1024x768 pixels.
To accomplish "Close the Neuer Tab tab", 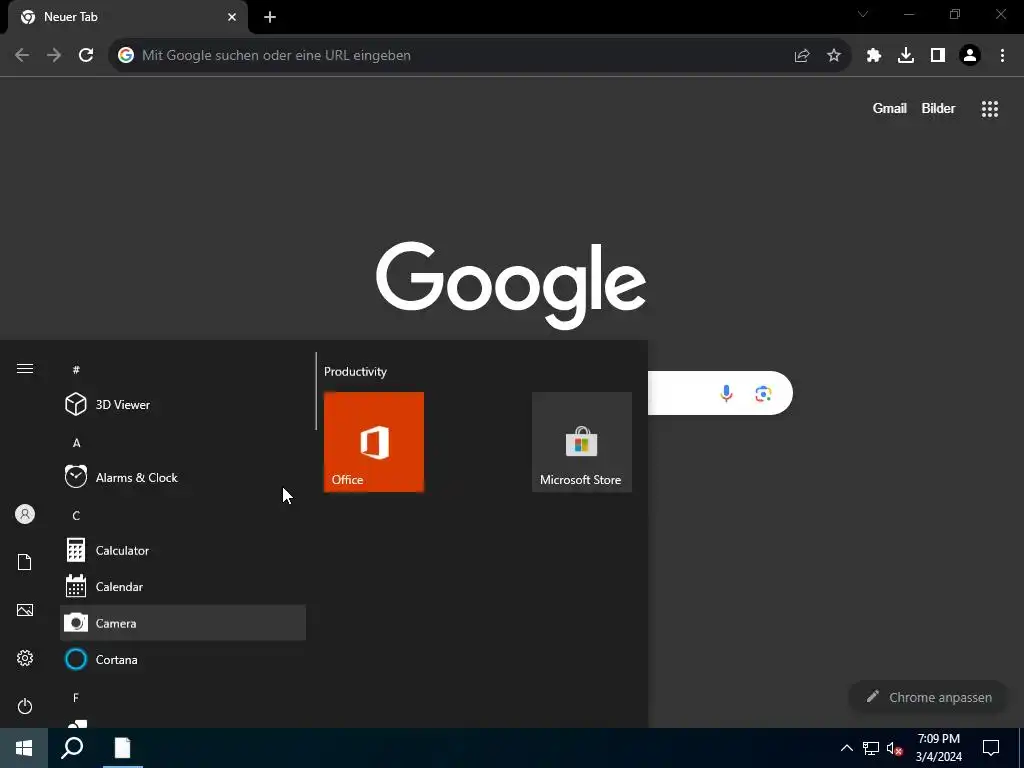I will click(232, 18).
